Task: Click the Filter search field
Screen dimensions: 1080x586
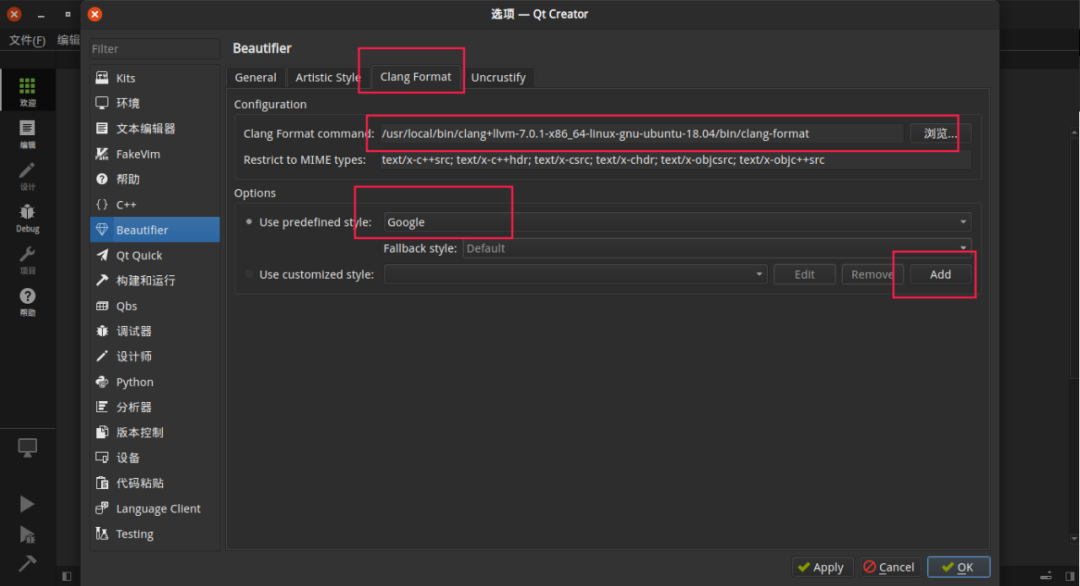Action: point(155,49)
